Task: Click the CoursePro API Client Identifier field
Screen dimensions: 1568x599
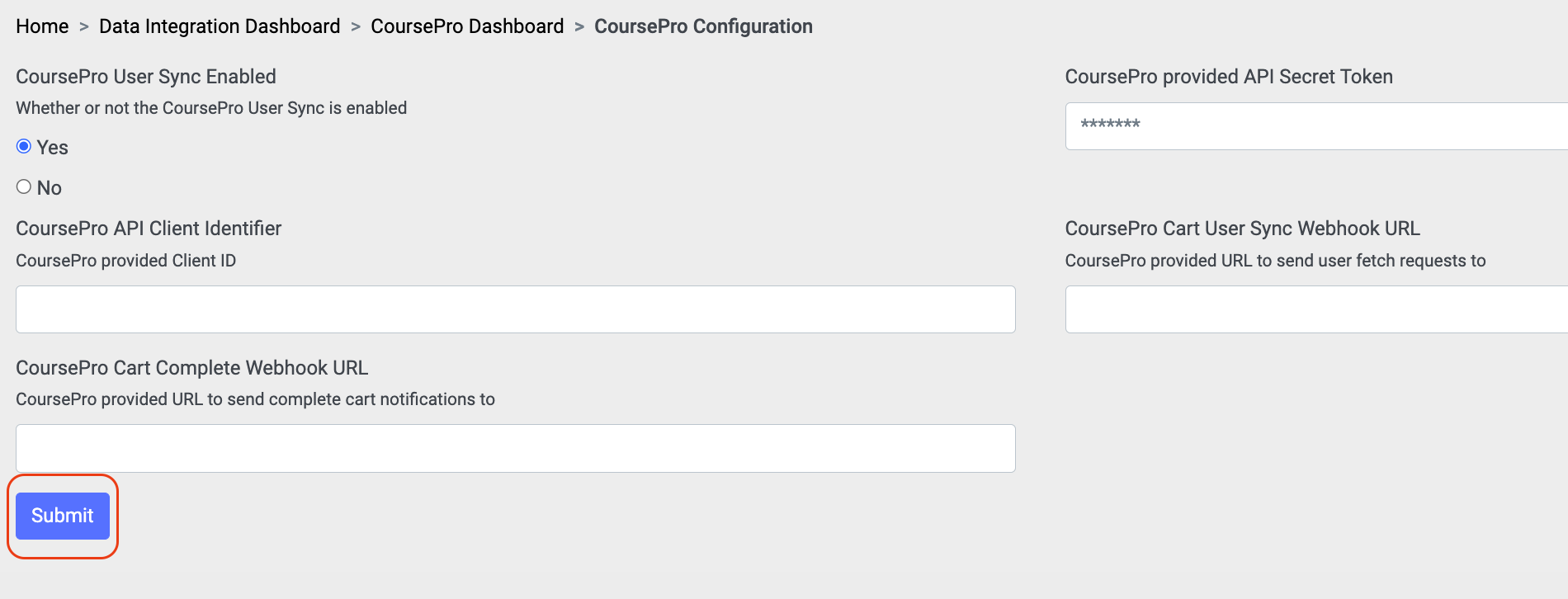Action: (515, 309)
